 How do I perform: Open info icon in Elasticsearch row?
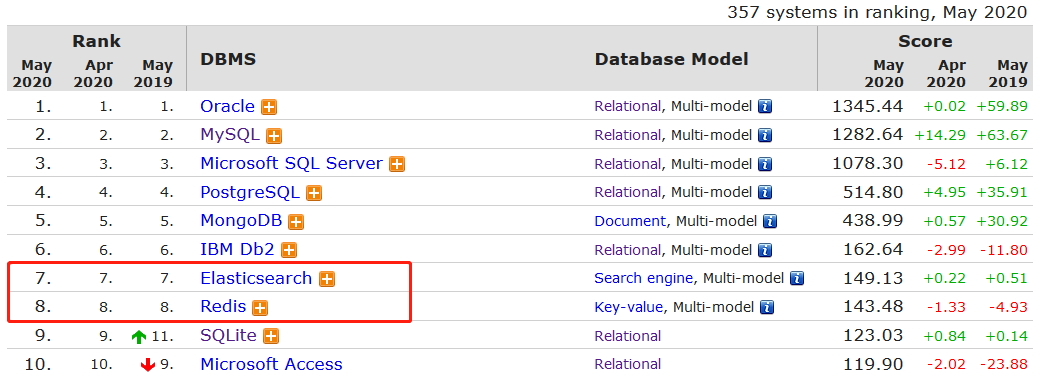pos(797,278)
